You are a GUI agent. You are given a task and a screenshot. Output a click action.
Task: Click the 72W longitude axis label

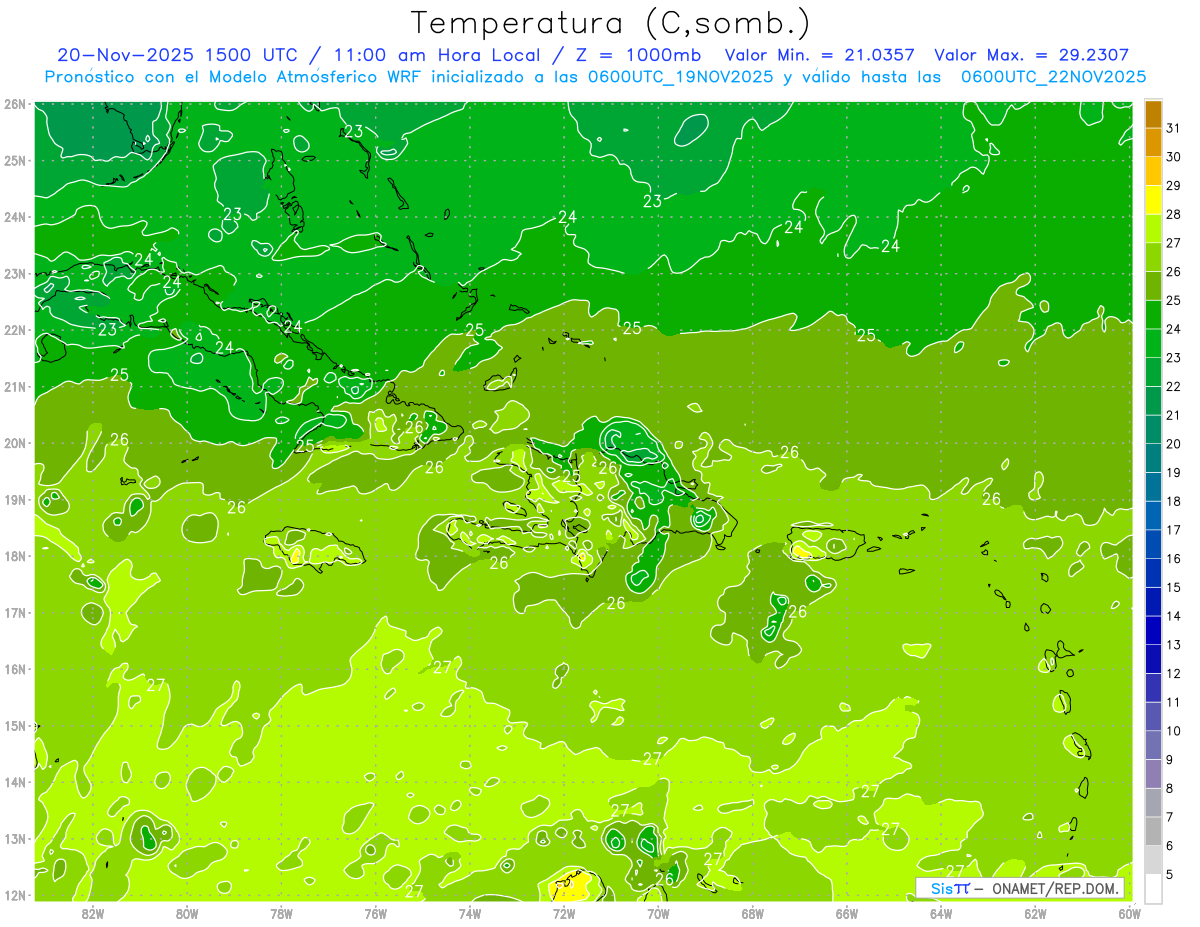coord(564,913)
